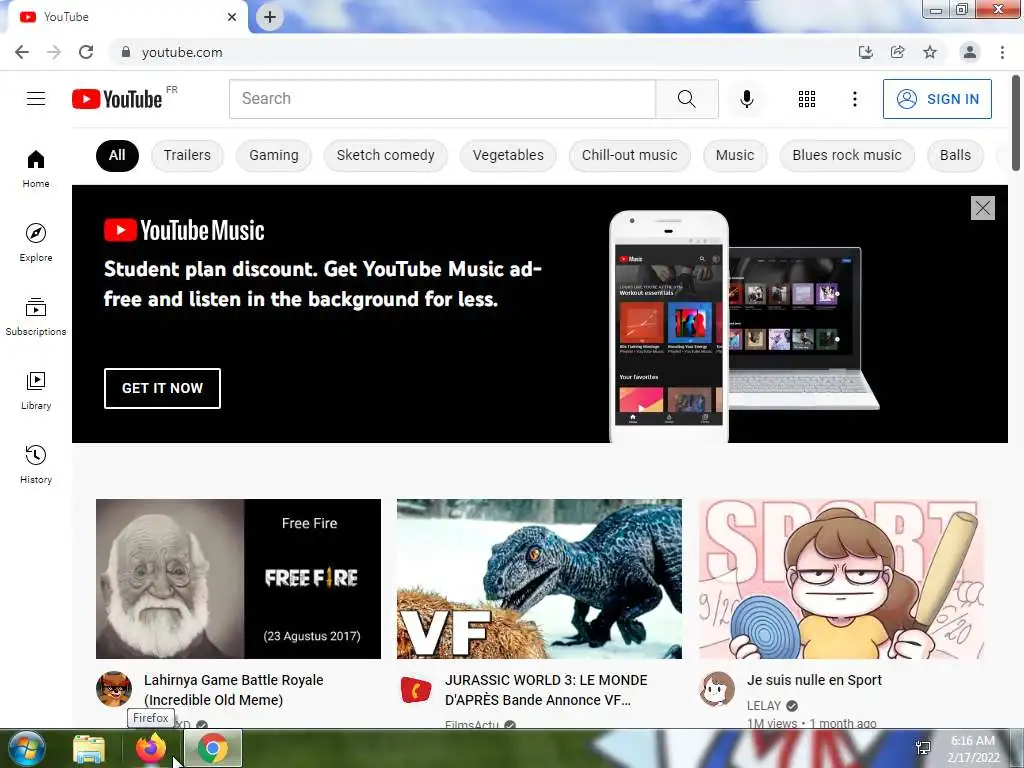Select the Music filter chip
The width and height of the screenshot is (1024, 768).
[735, 155]
